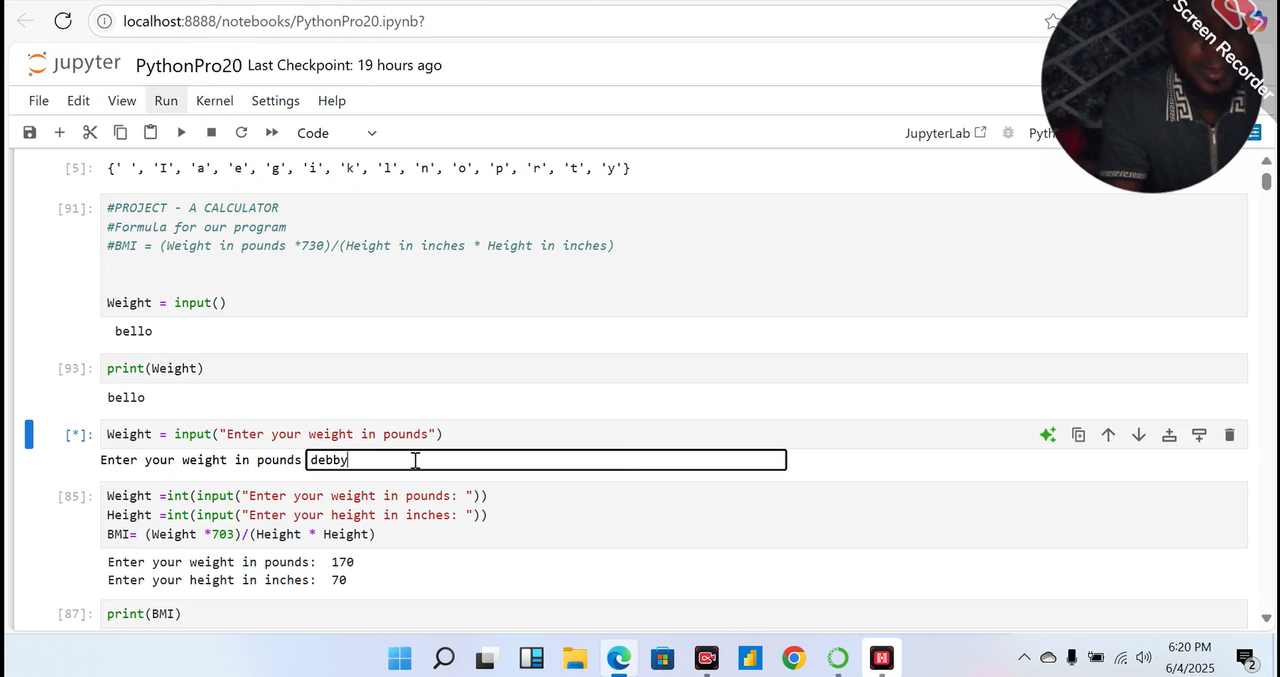The image size is (1280, 677).
Task: Restart kernel and run all cells icon
Action: tap(271, 132)
